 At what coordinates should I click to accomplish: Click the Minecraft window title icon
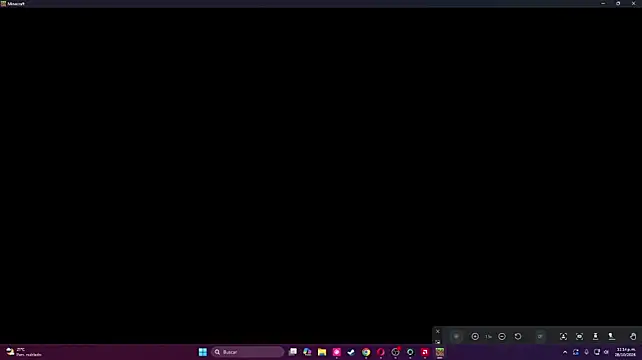[3, 3]
